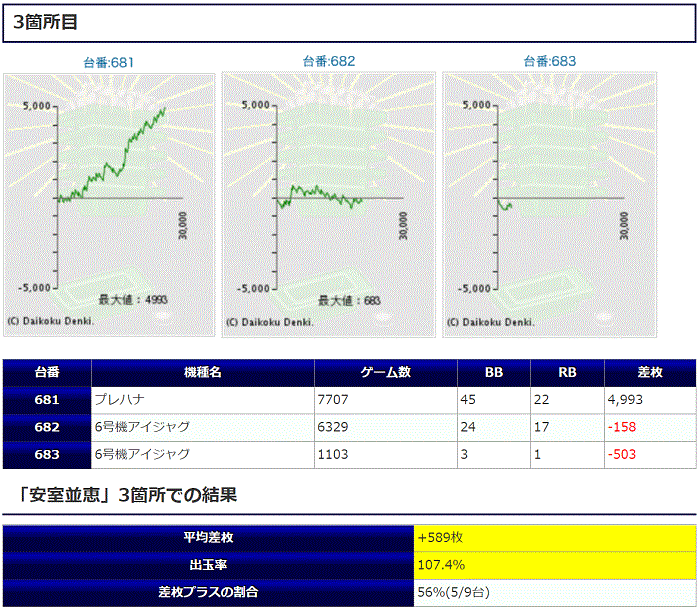Open the 台番:683 link
The height and width of the screenshot is (611, 700).
[550, 61]
